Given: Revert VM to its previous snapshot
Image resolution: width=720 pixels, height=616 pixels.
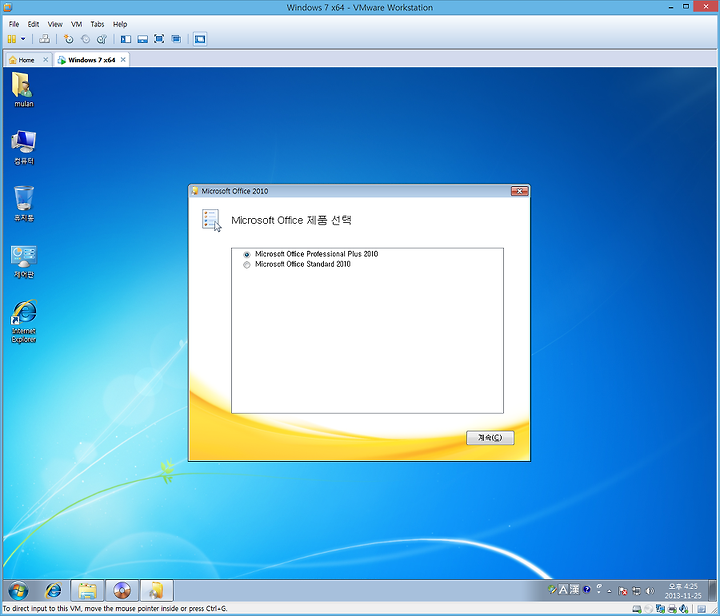Looking at the screenshot, I should coord(85,39).
